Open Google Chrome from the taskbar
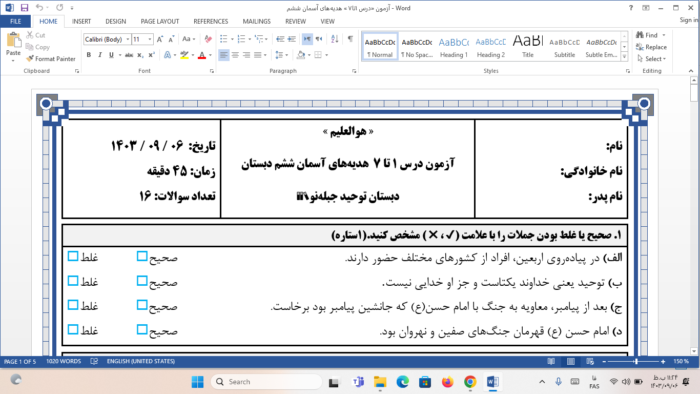 [470, 382]
